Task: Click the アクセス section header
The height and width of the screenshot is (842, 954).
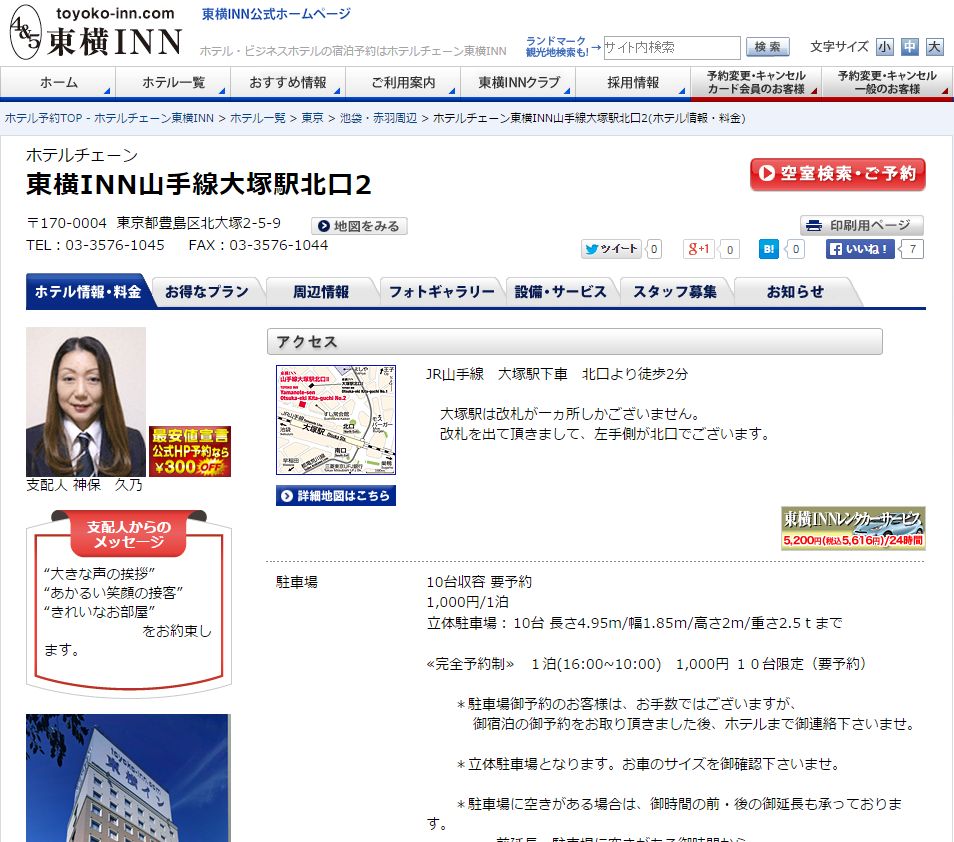Action: pyautogui.click(x=574, y=342)
